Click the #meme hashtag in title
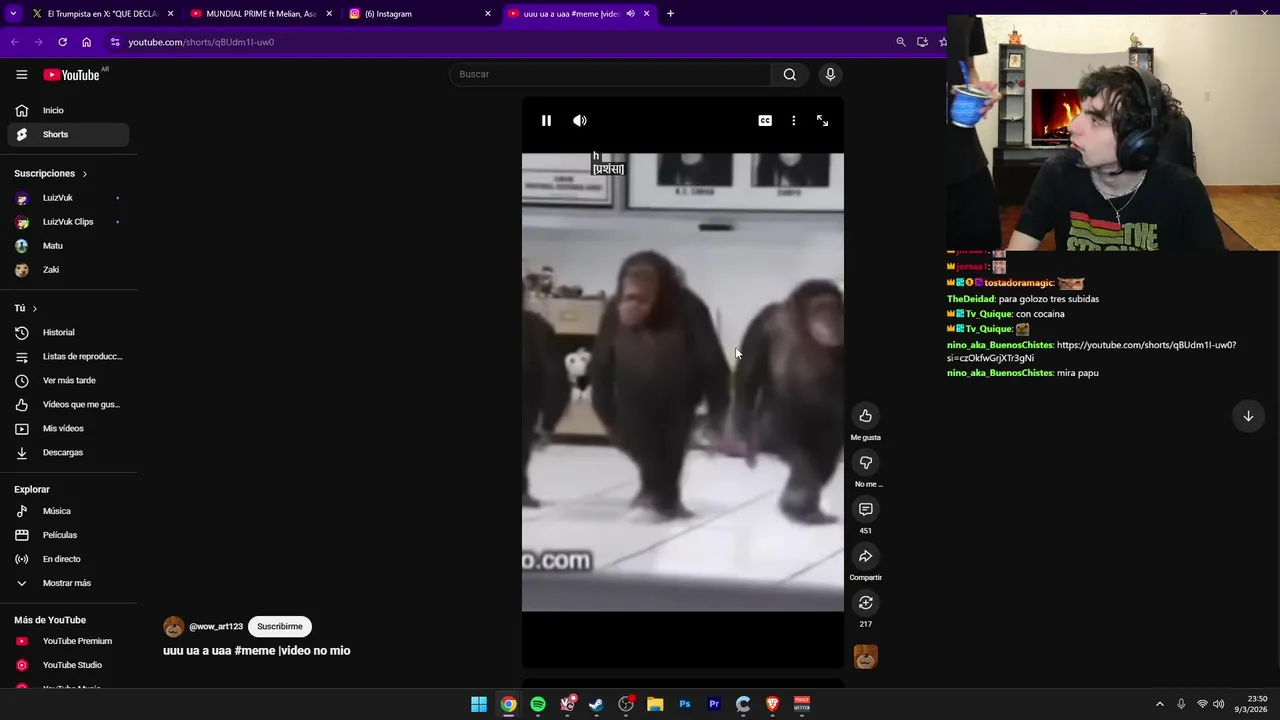This screenshot has height=720, width=1280. (254, 651)
